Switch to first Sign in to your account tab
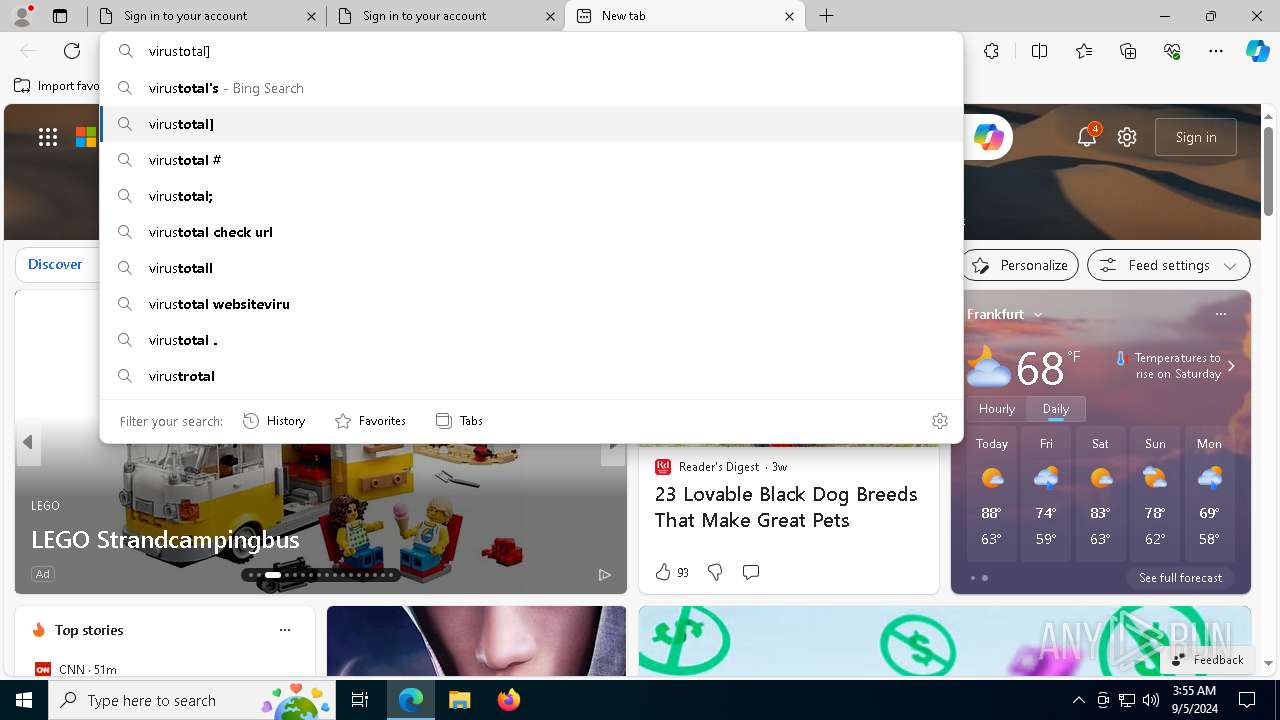 tap(207, 16)
